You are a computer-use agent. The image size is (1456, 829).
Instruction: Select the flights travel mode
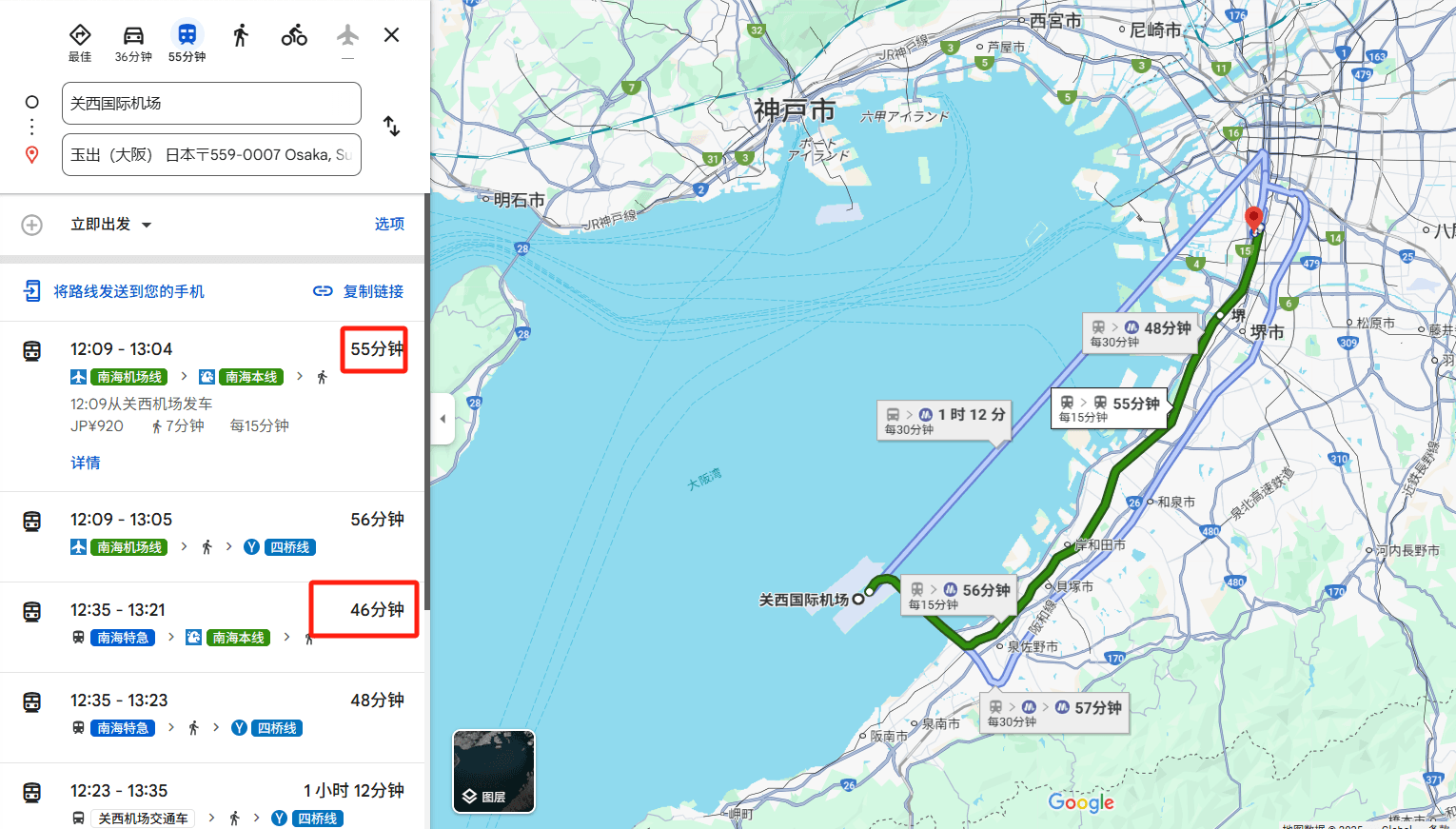tap(347, 35)
